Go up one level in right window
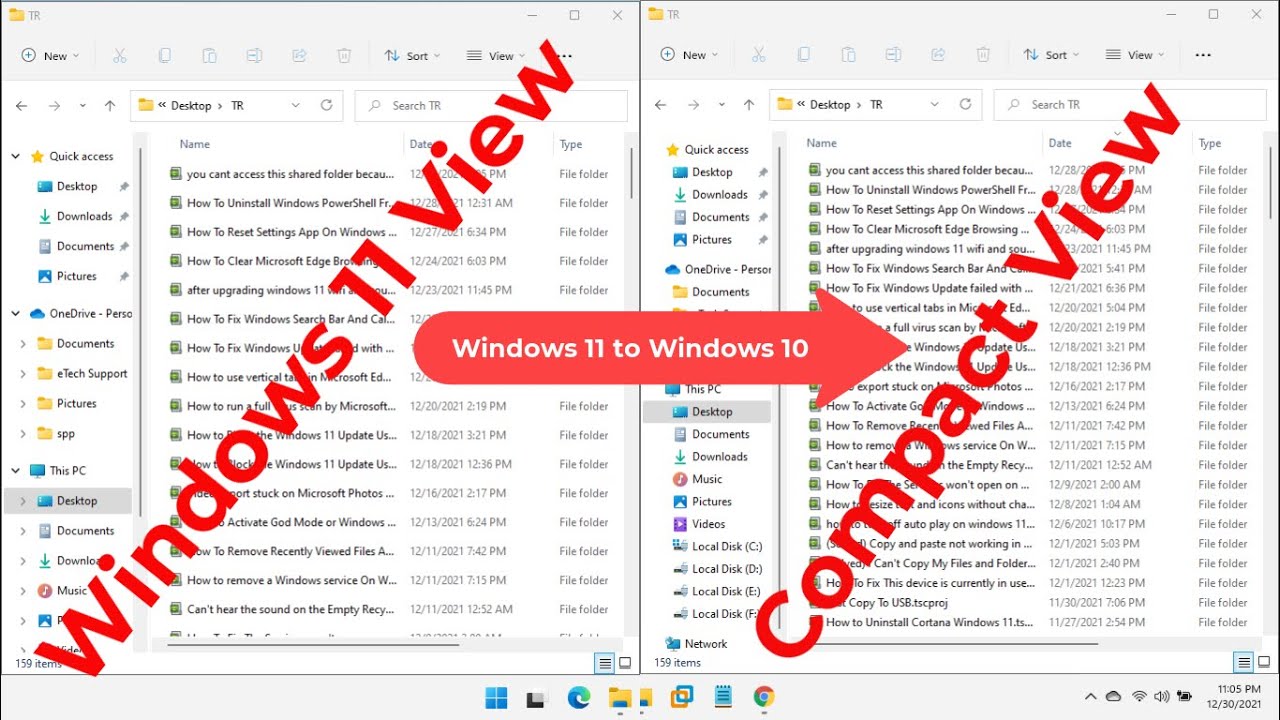Viewport: 1280px width, 720px height. click(748, 104)
